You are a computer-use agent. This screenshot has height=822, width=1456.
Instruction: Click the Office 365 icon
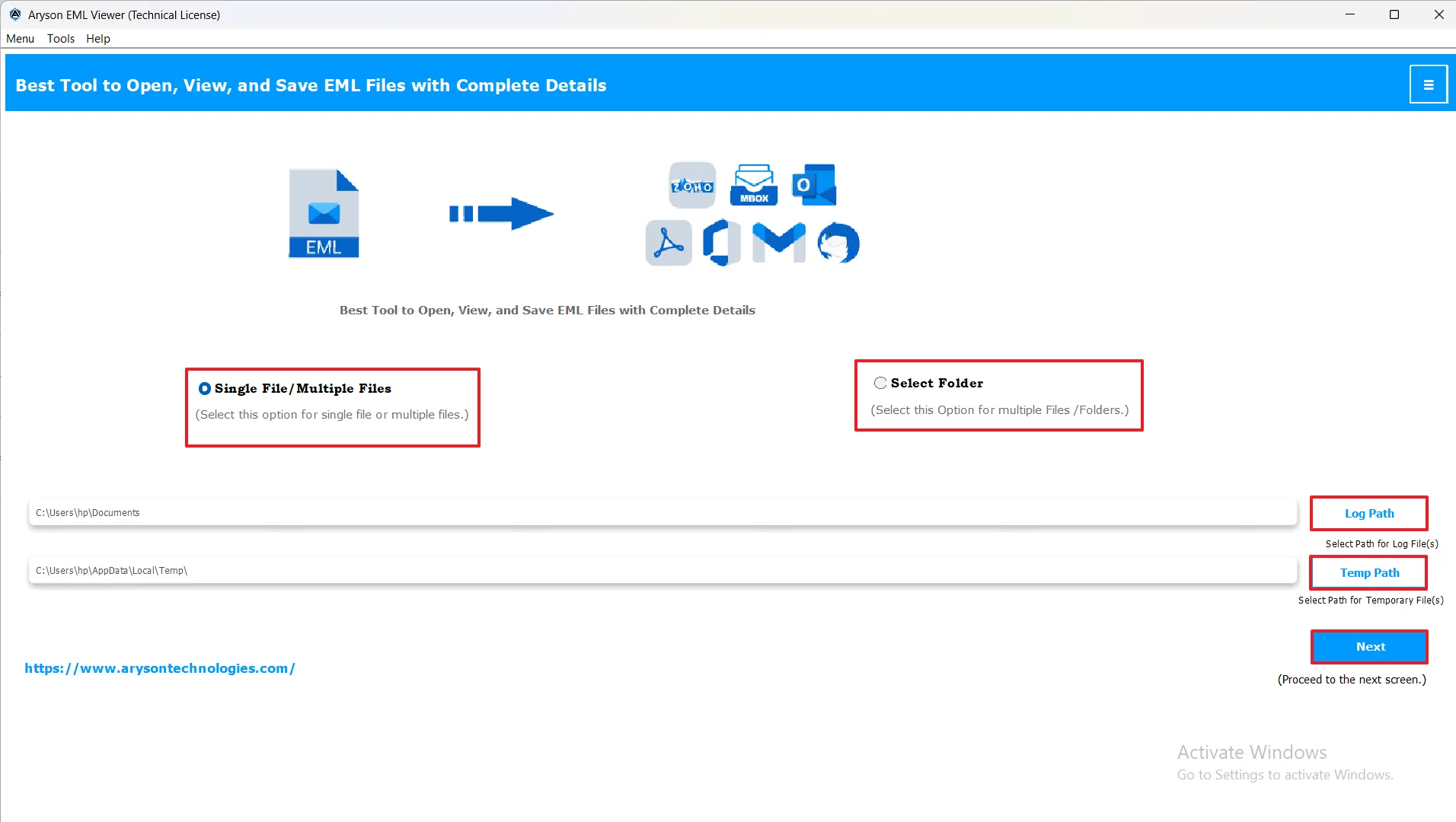pyautogui.click(x=721, y=243)
